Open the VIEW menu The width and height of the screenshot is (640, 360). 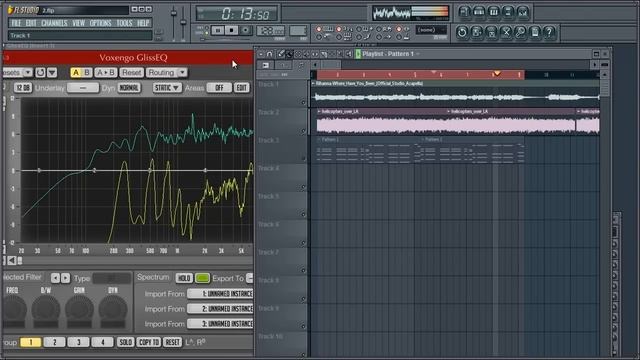(x=78, y=23)
